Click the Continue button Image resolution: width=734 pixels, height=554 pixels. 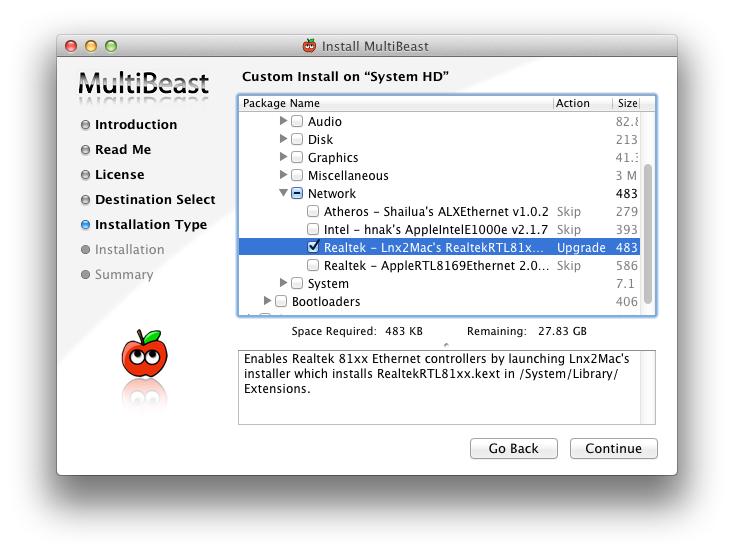[613, 449]
